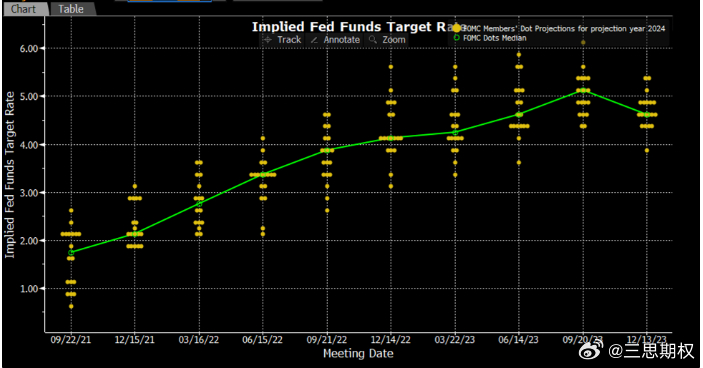Click the x-axis label 03/16/22
The width and height of the screenshot is (703, 368).
199,340
